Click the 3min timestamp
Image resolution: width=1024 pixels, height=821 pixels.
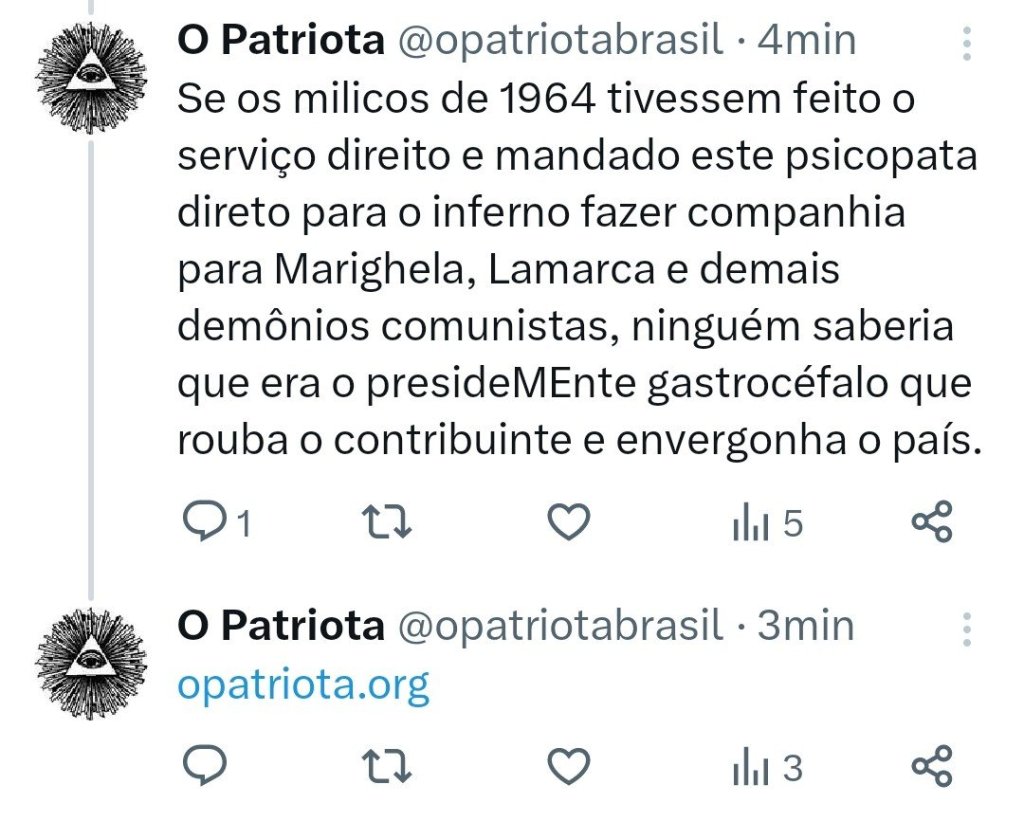pyautogui.click(x=806, y=626)
